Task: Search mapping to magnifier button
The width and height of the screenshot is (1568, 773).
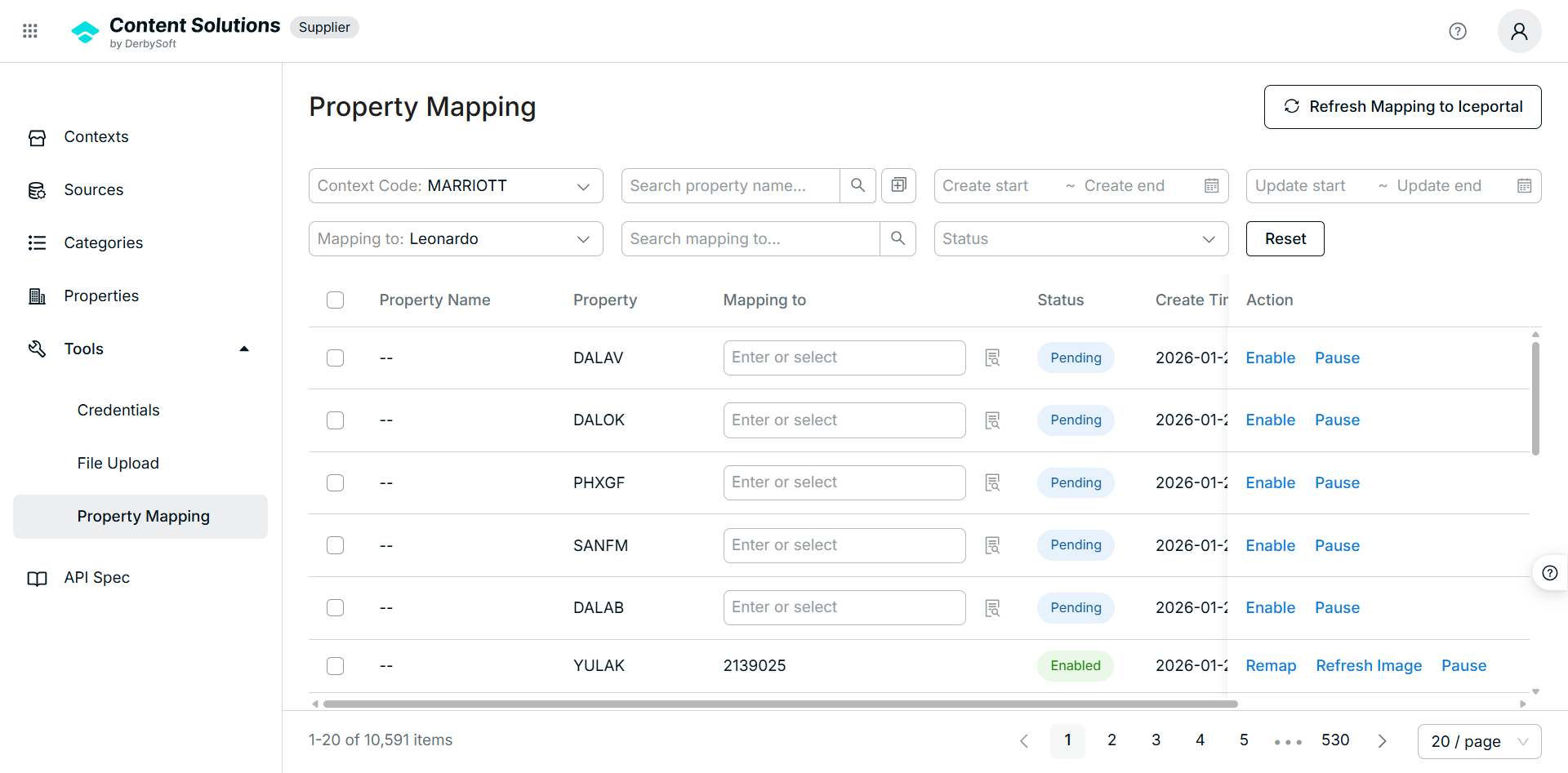Action: tap(898, 238)
